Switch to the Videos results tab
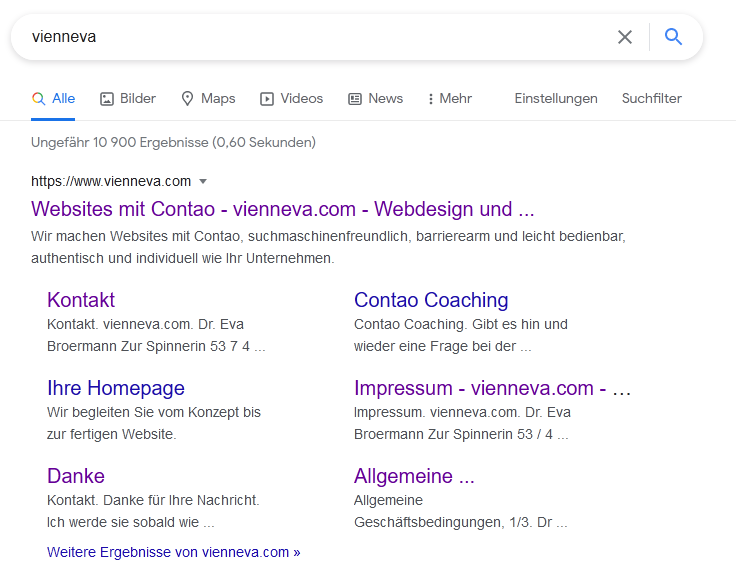736x580 pixels. point(291,99)
